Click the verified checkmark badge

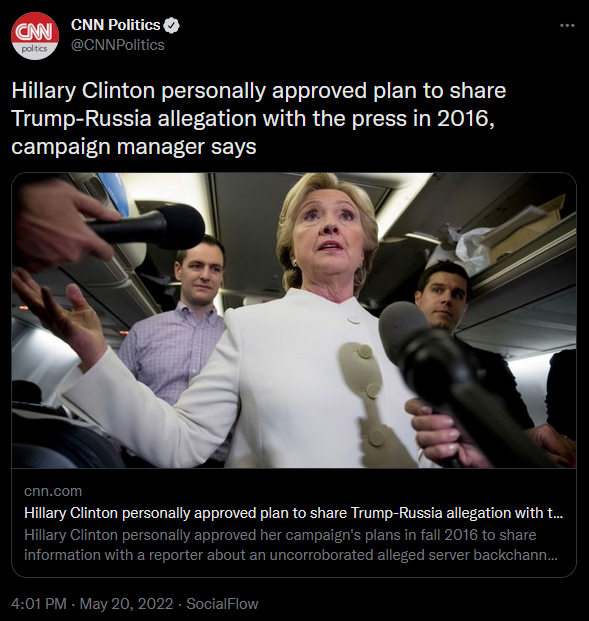click(x=172, y=25)
